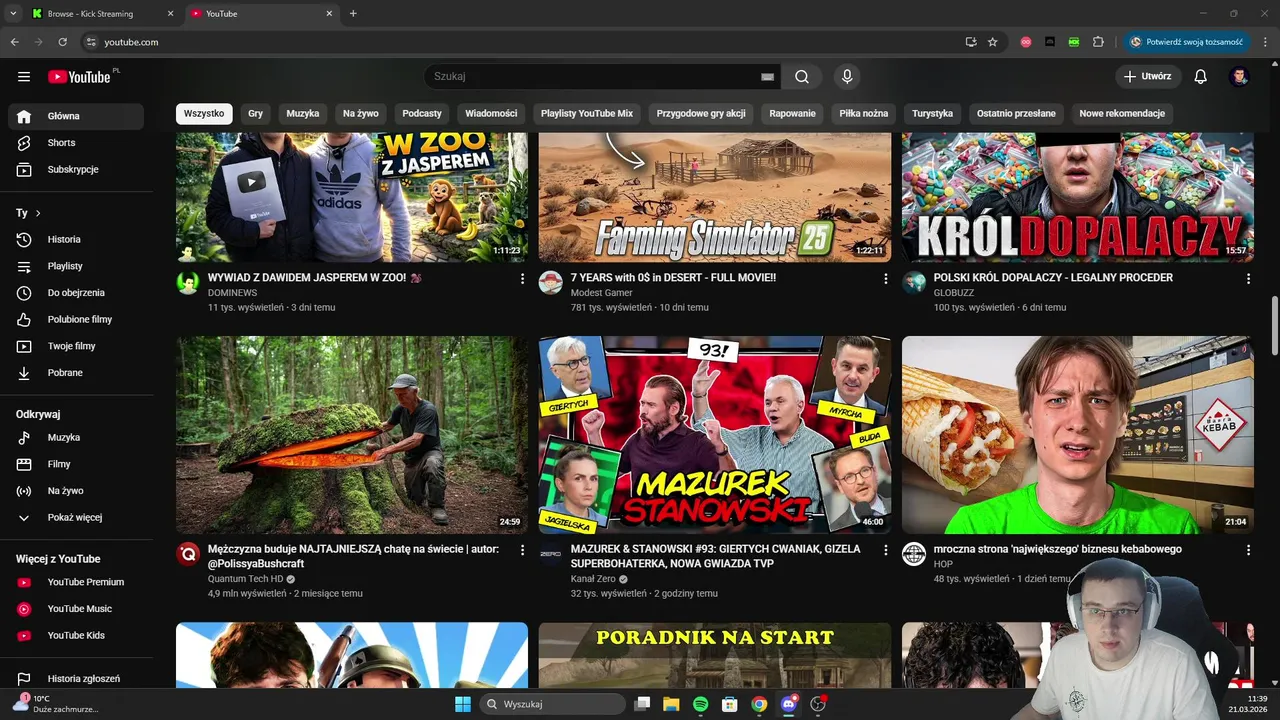Open Pobrane in the sidebar
This screenshot has height=720, width=1280.
pos(76,373)
